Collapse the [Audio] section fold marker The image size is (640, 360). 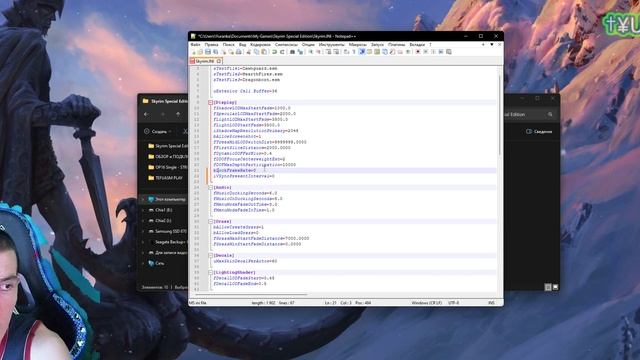[x=211, y=187]
